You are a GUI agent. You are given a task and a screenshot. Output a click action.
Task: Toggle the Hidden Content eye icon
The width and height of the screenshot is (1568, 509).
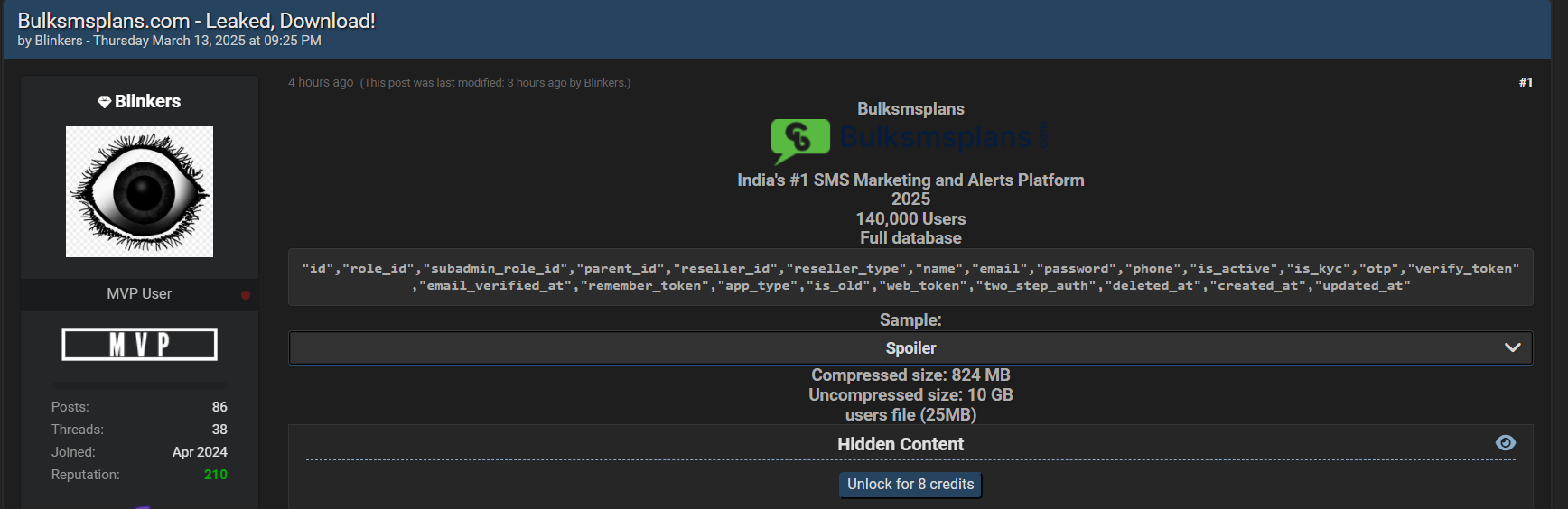click(1505, 442)
